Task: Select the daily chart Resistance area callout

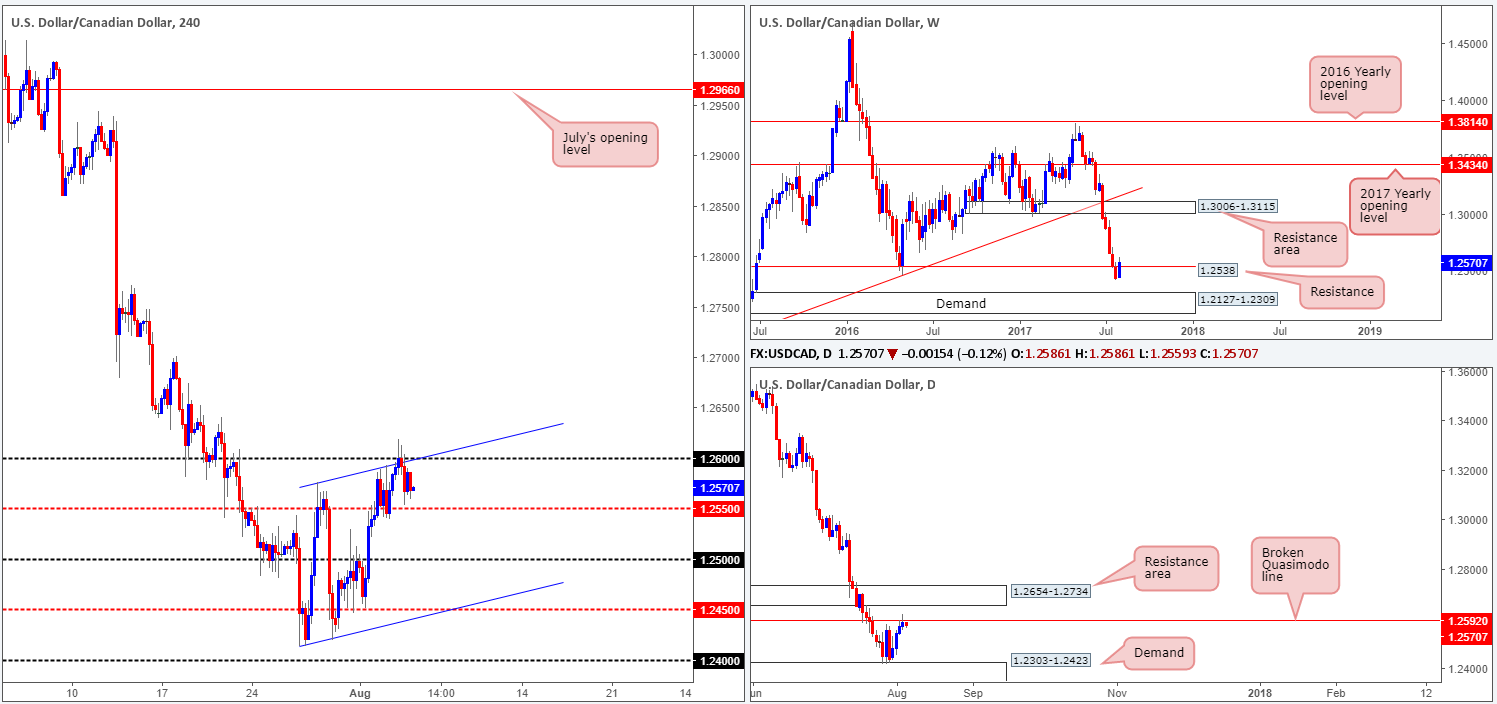Action: [x=1176, y=569]
